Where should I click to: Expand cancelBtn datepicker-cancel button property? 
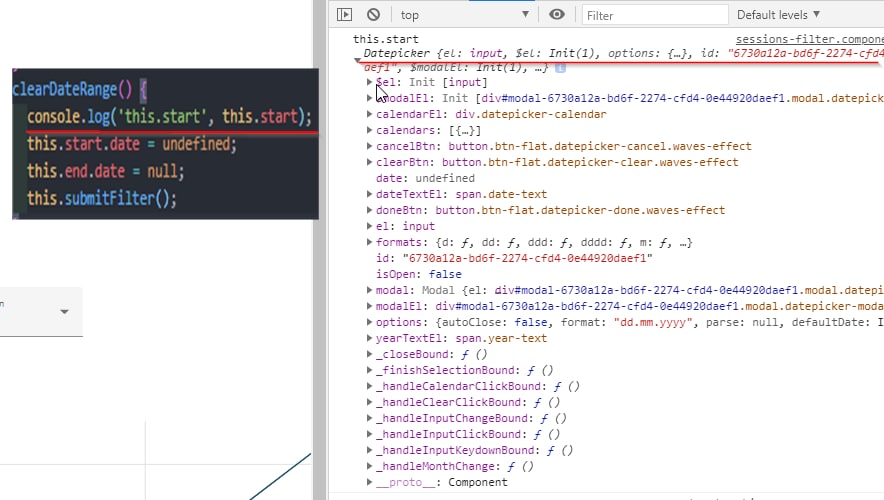tap(369, 146)
